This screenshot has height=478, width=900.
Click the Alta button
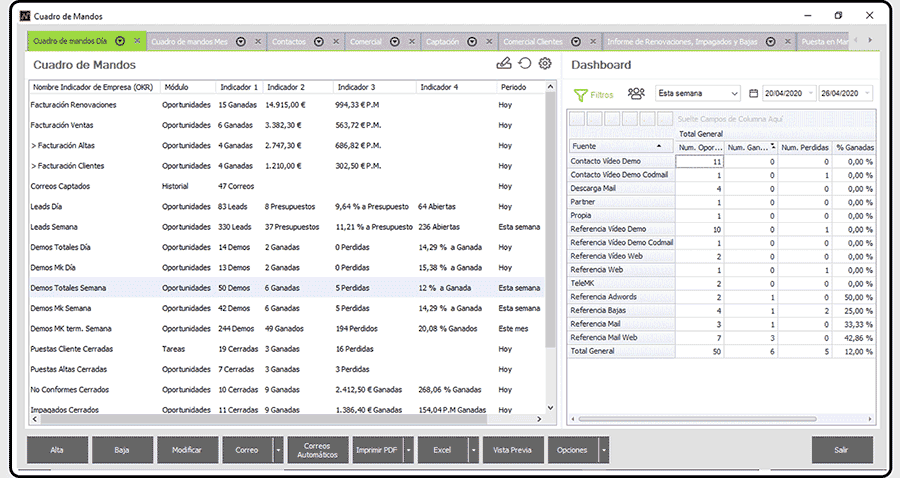pyautogui.click(x=57, y=450)
